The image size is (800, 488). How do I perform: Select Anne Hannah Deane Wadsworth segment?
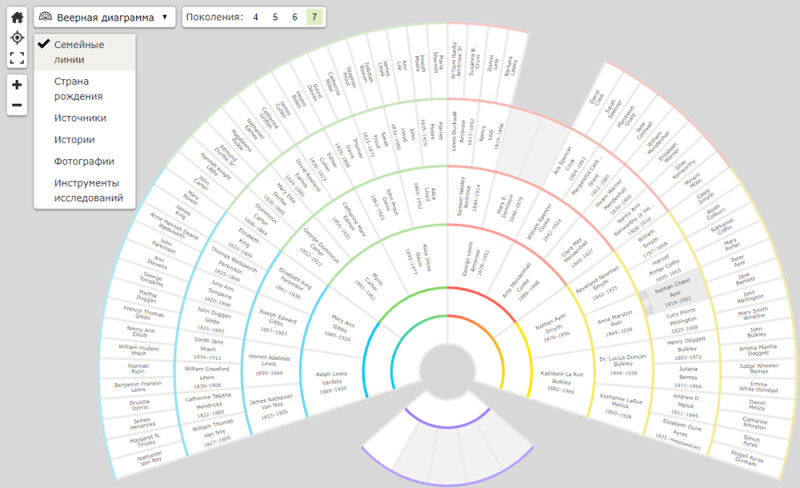tap(174, 226)
